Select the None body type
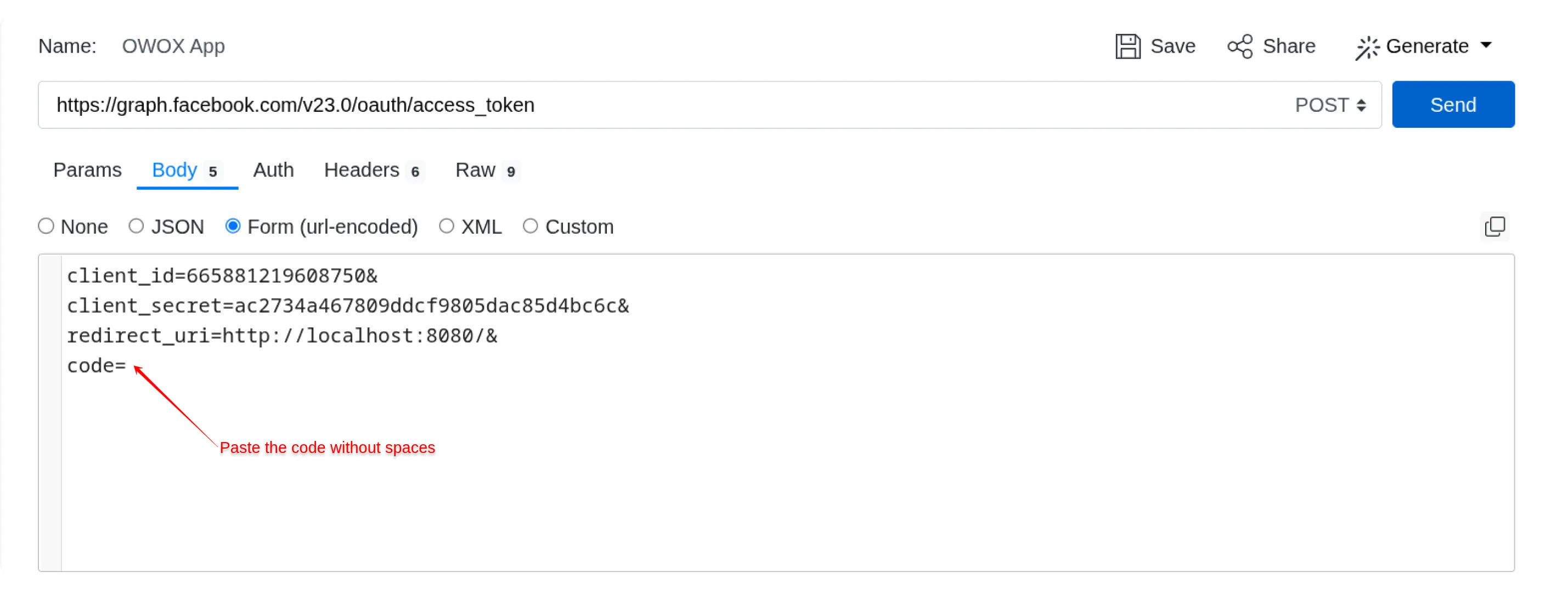This screenshot has height=589, width=1568. [x=46, y=226]
